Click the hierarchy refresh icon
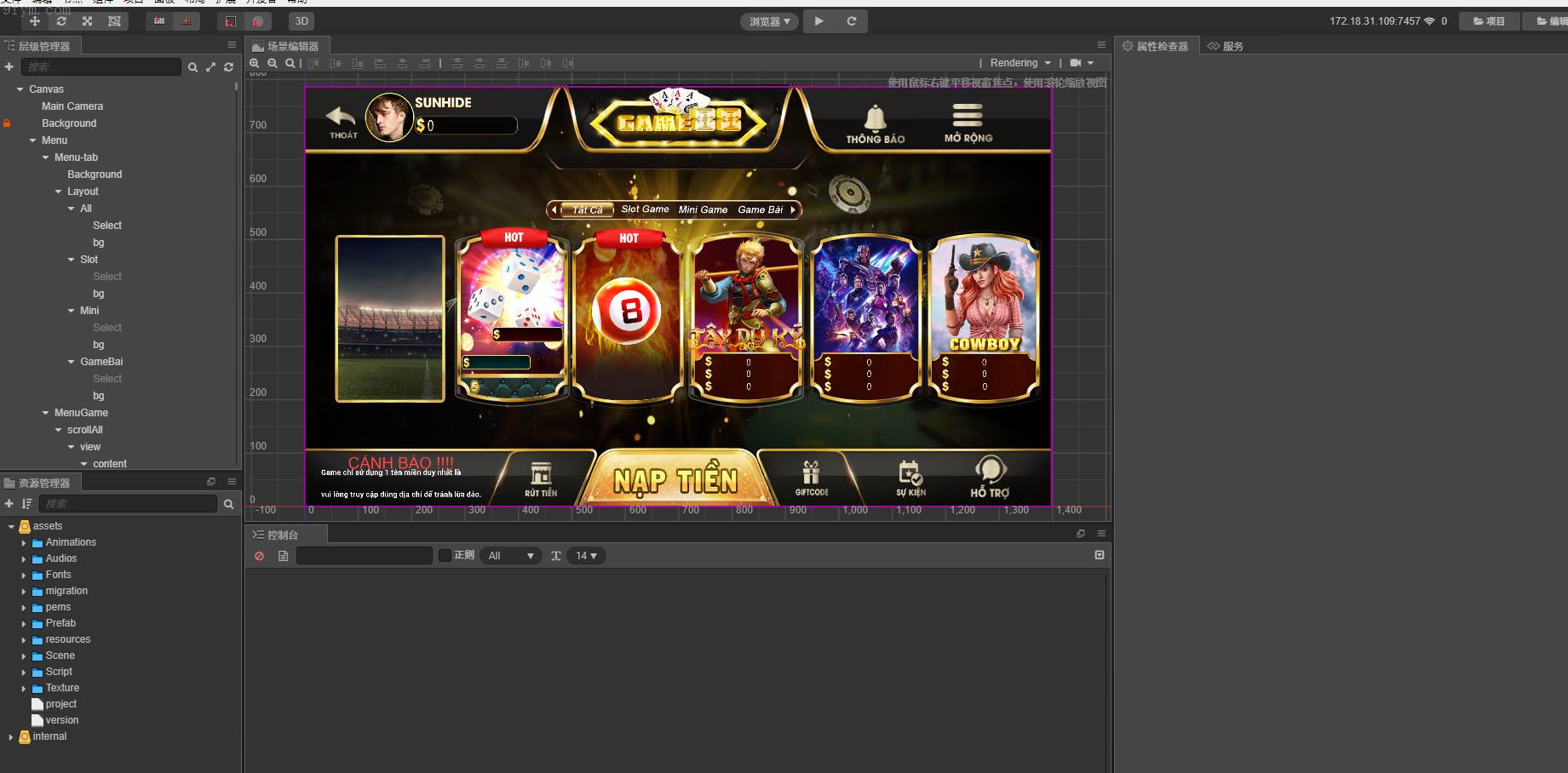This screenshot has width=1568, height=773. [228, 67]
